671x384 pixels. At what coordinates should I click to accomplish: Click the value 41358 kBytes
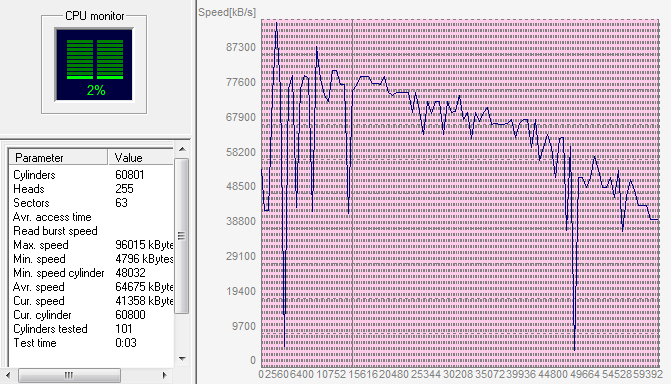coord(144,301)
